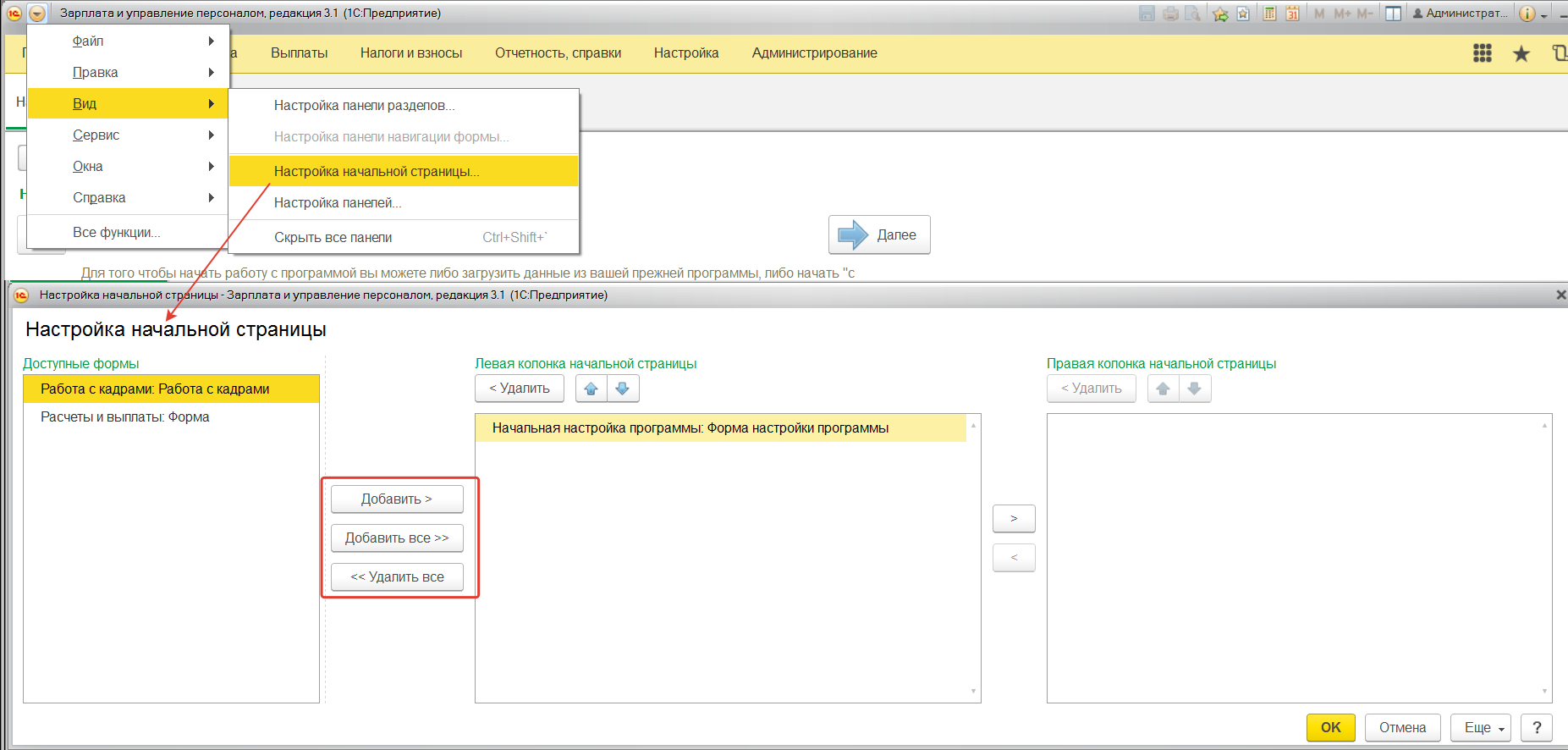Screen dimensions: 1568x750
Task: Open the functions grid menu icon
Action: click(x=1483, y=53)
